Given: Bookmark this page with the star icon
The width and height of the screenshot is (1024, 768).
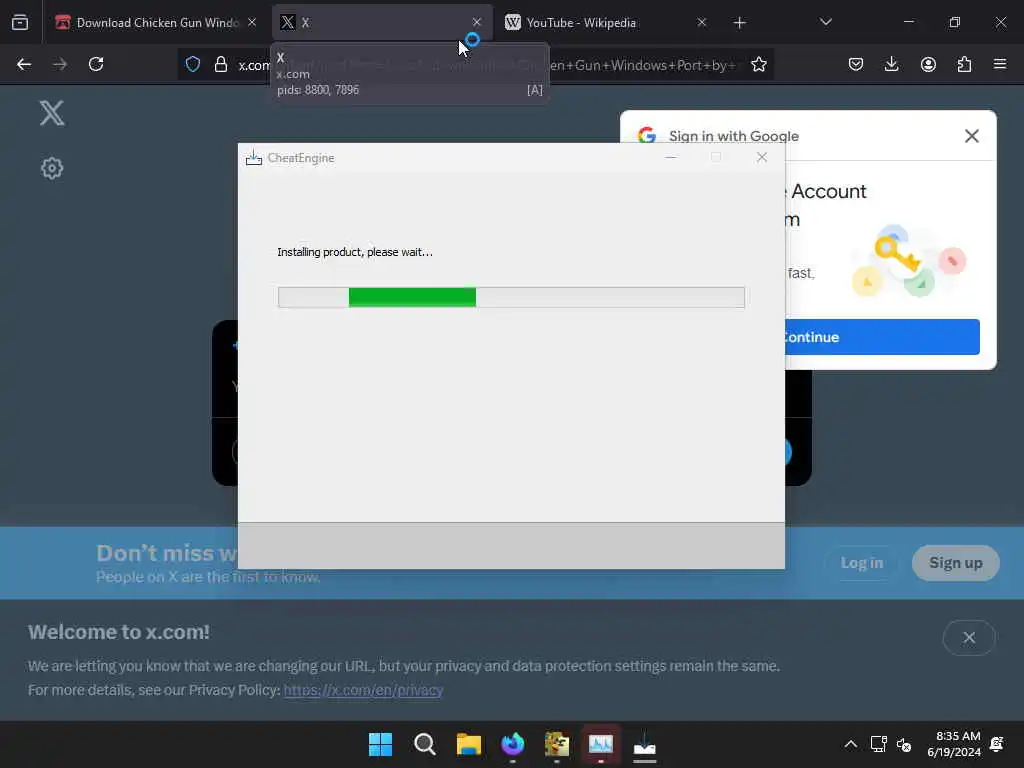Looking at the screenshot, I should pos(758,64).
